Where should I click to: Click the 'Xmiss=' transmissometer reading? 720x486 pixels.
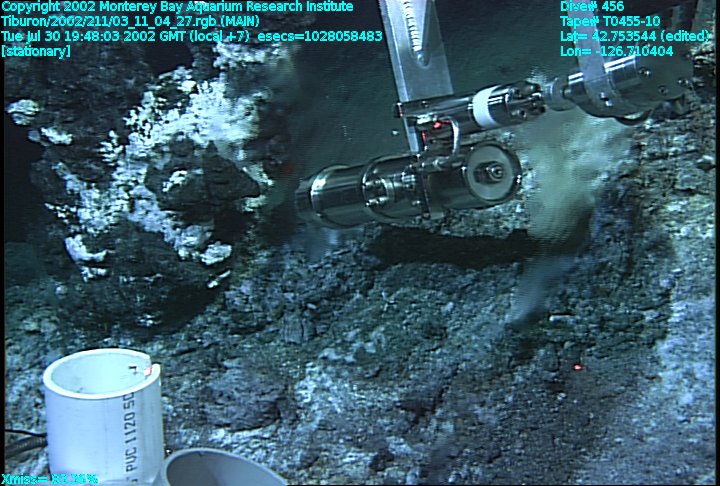pos(50,480)
